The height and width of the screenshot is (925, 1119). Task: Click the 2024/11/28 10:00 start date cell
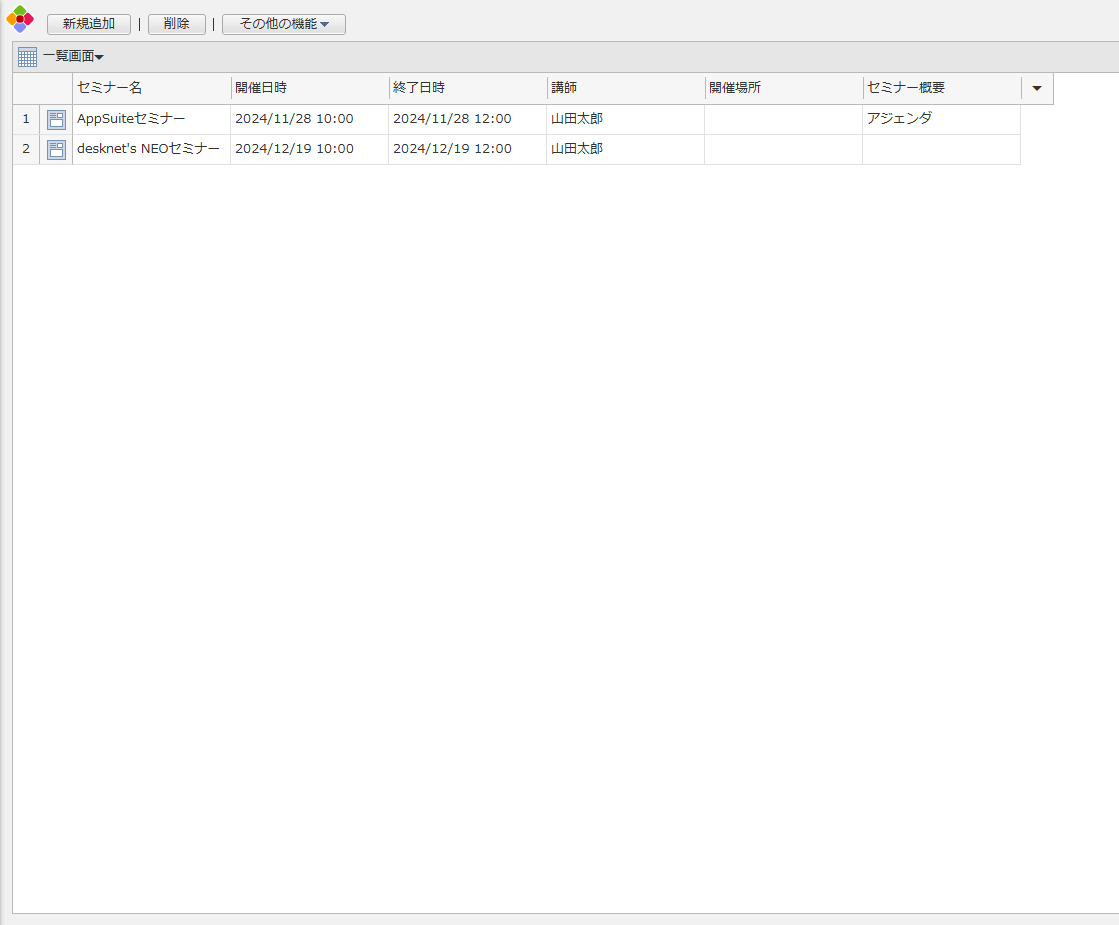coord(294,119)
